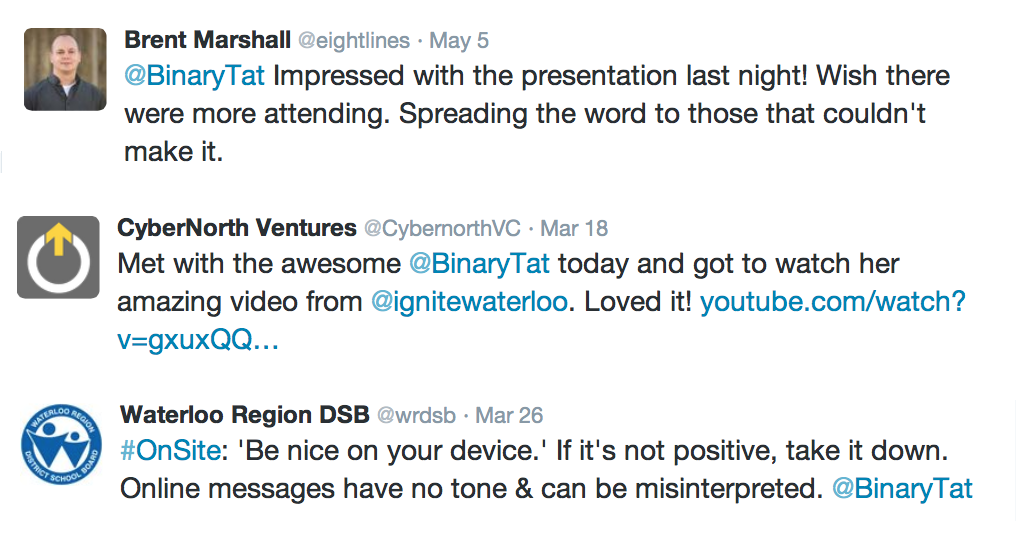The height and width of the screenshot is (540, 1017).
Task: Click @BinaryTat mention in CyberNorth tweet
Action: click(479, 264)
